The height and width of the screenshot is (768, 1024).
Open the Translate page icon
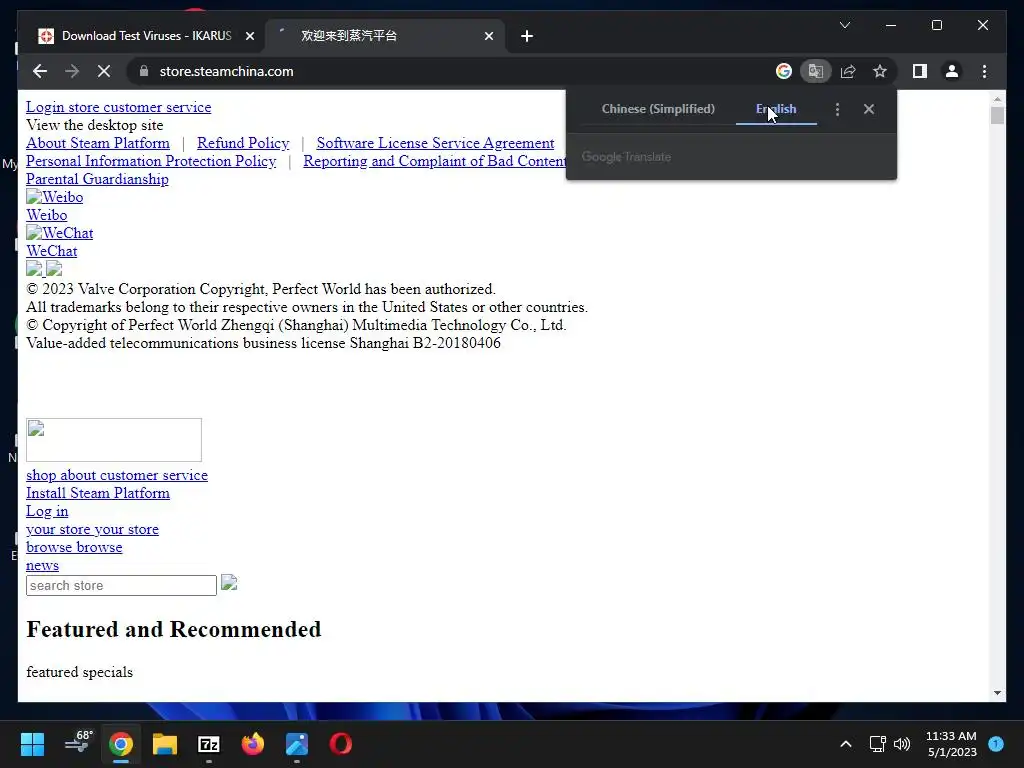tap(816, 71)
